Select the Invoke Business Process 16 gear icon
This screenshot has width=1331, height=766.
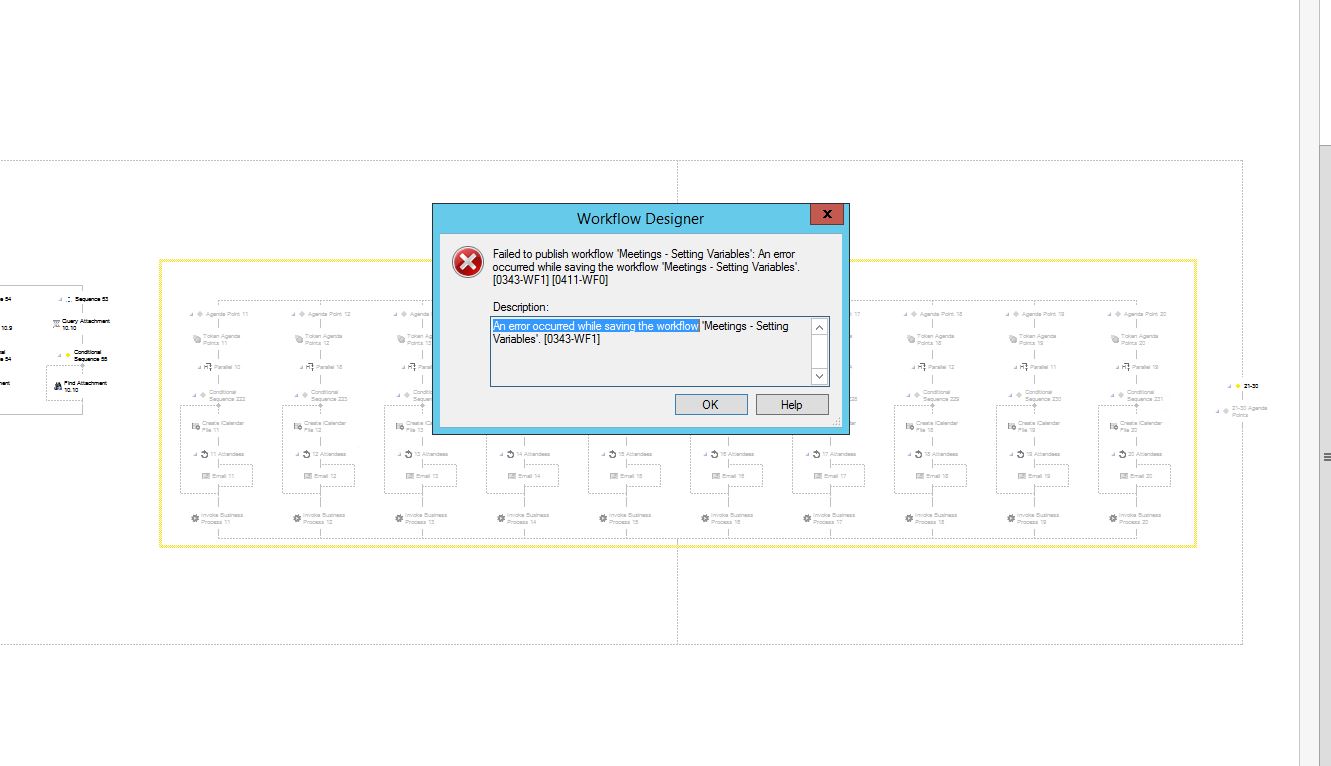(705, 518)
